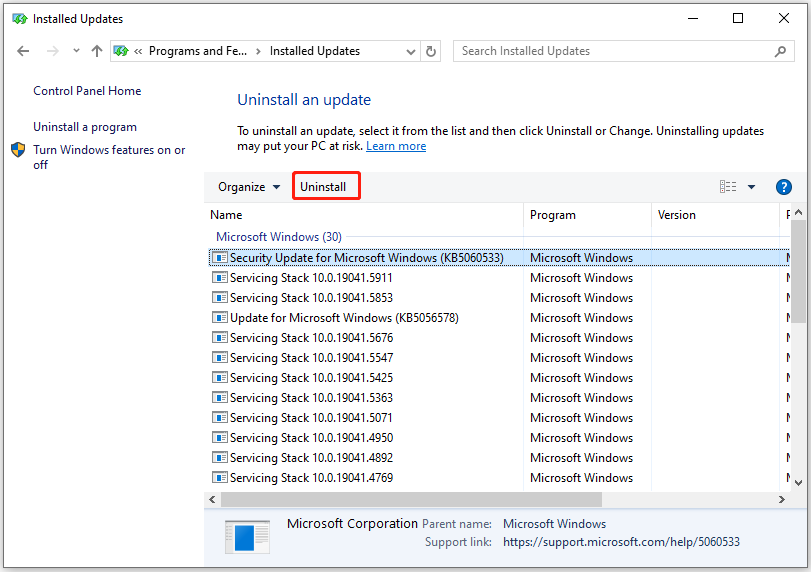The height and width of the screenshot is (572, 811).
Task: Click the Programs and Fe... breadcrumb
Action: (x=198, y=51)
